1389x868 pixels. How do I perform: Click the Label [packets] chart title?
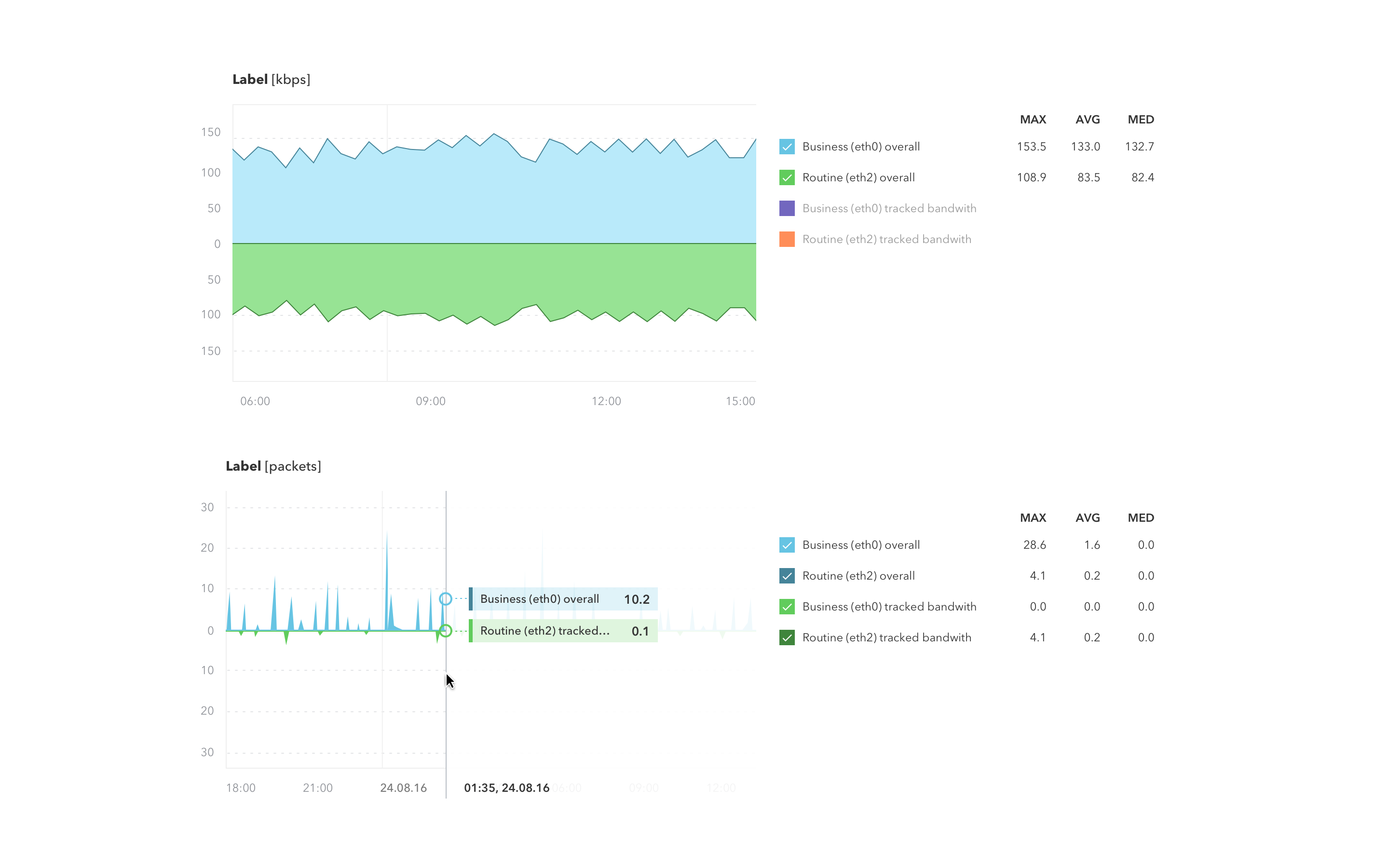coord(273,466)
